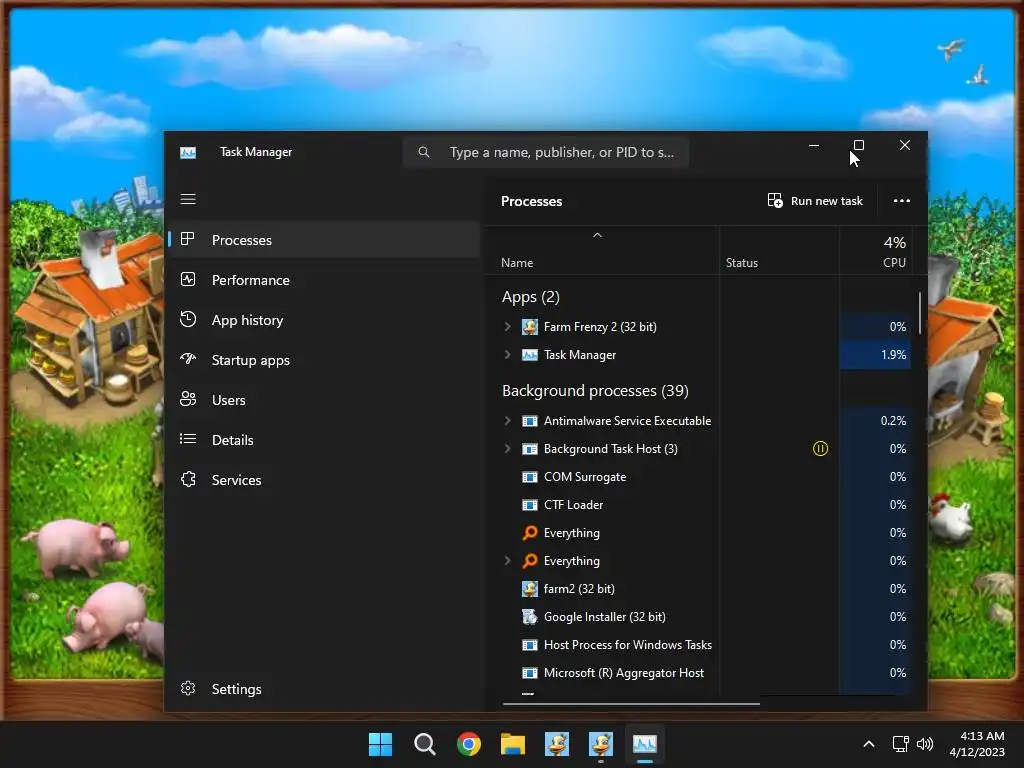Viewport: 1024px width, 768px height.
Task: Click Run new task button
Action: tap(815, 200)
